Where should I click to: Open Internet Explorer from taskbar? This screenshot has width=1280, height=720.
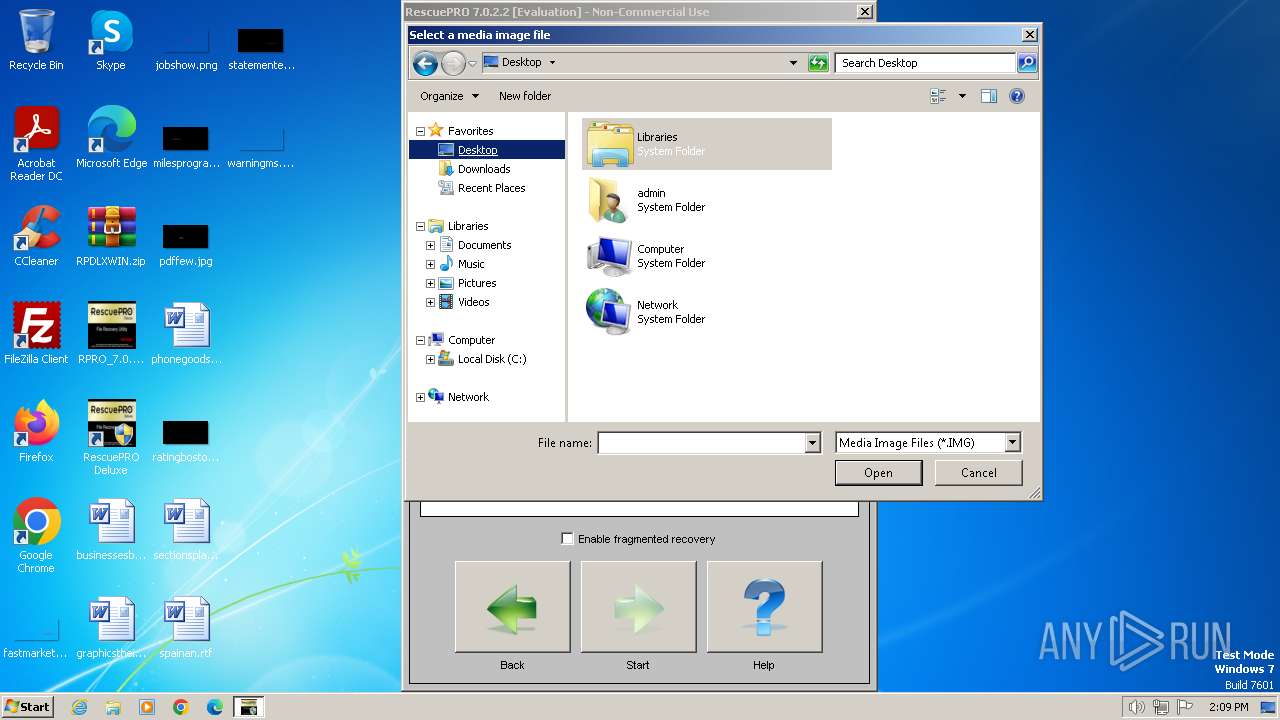point(79,707)
